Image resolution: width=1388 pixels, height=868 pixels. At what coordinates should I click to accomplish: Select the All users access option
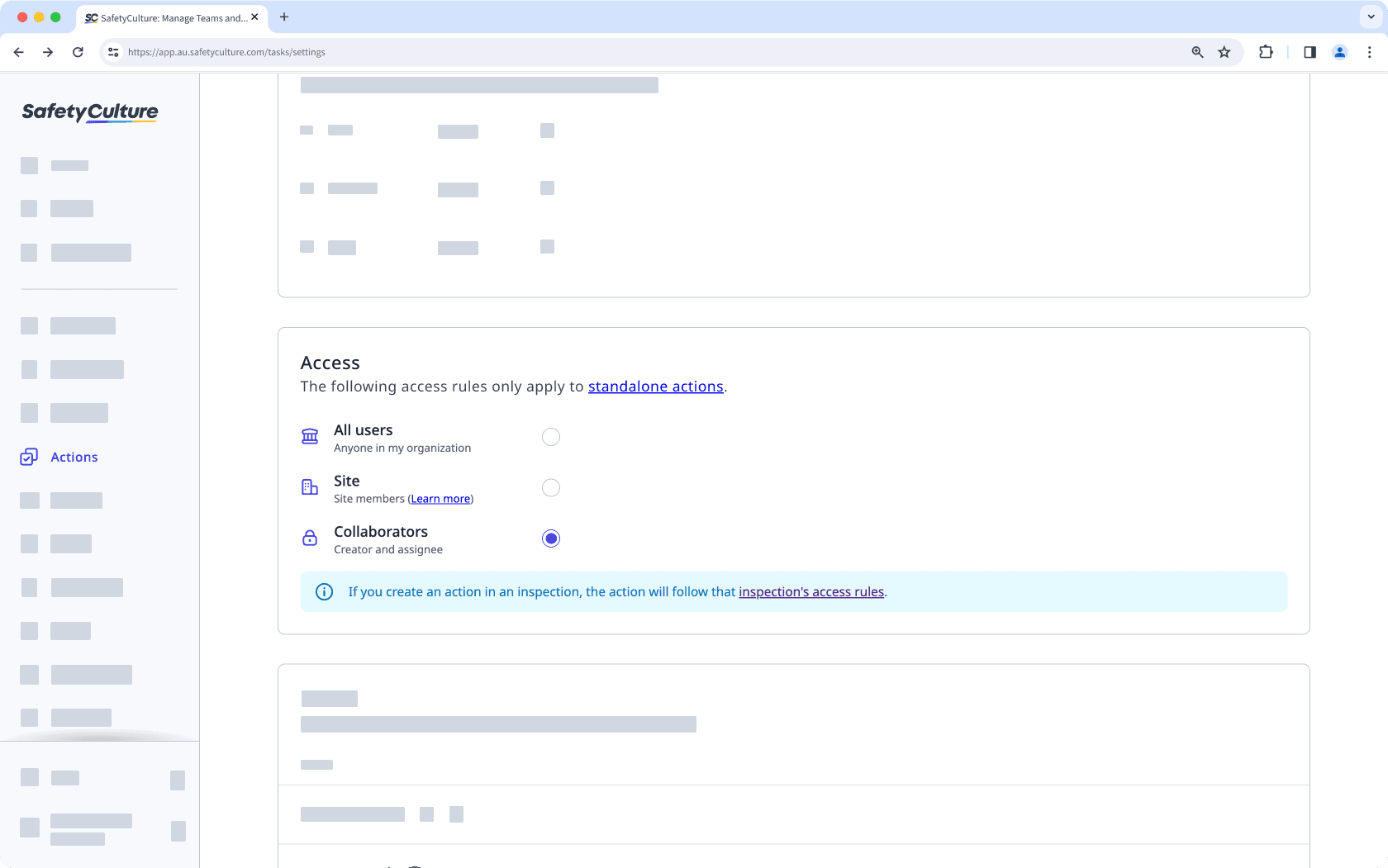tap(551, 437)
